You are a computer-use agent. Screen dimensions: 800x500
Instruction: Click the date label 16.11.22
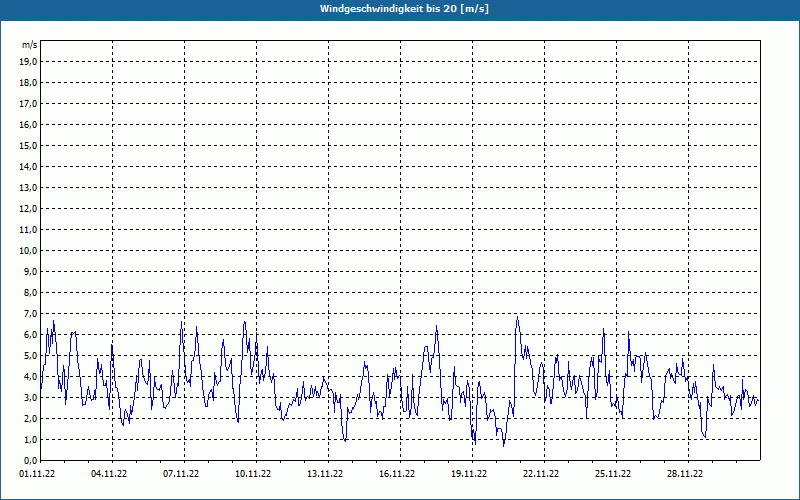click(397, 474)
